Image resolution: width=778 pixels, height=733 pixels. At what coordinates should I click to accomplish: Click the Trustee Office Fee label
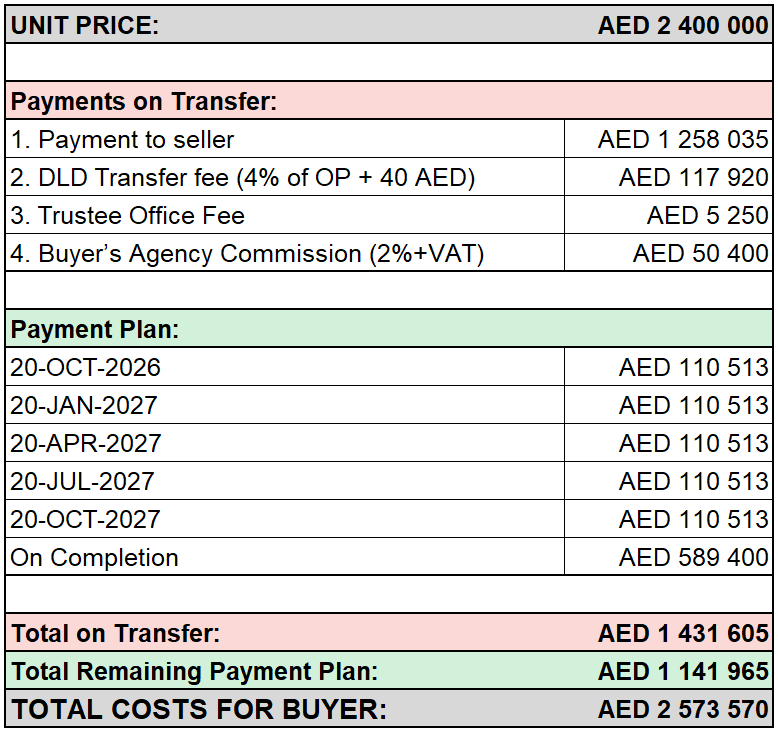click(128, 215)
